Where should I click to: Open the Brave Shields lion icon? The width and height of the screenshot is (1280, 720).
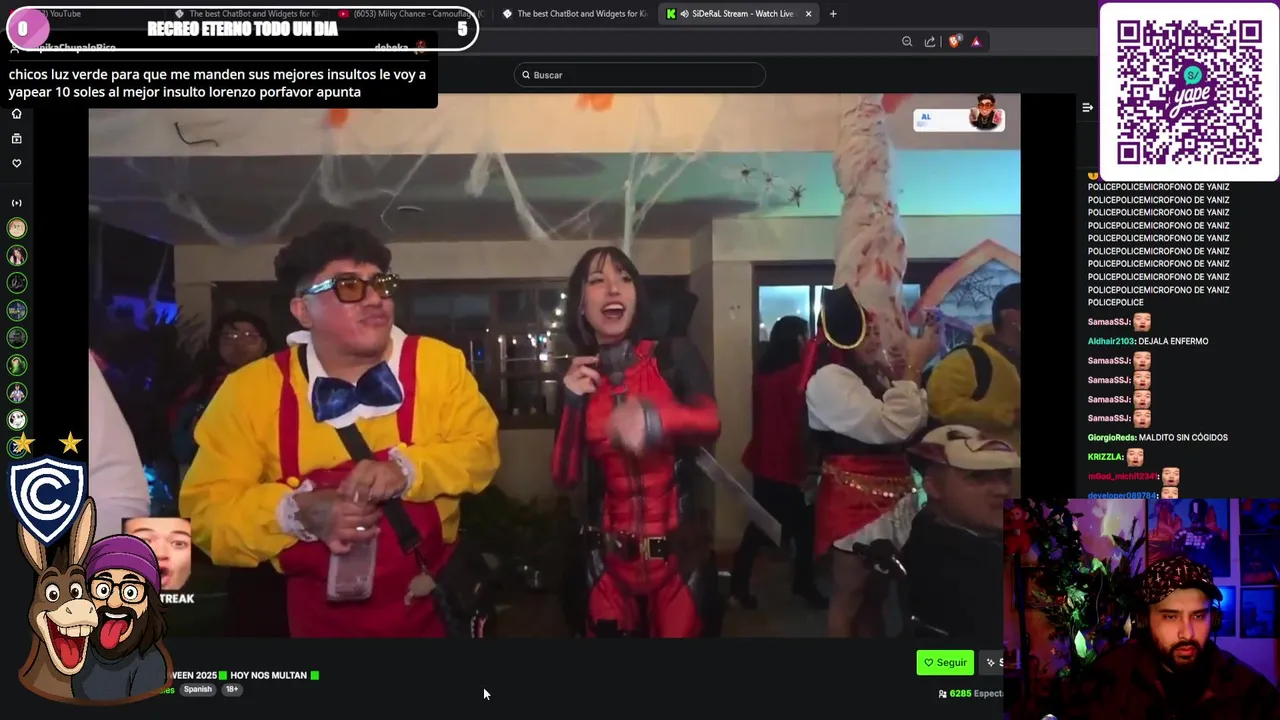954,41
